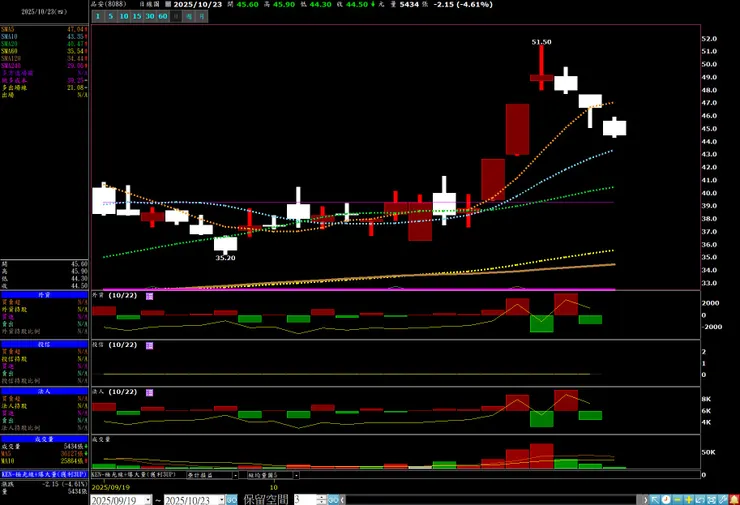This screenshot has height=505, width=740.
Task: Open the start date 2025/09/19 dropdown
Action: pos(148,500)
